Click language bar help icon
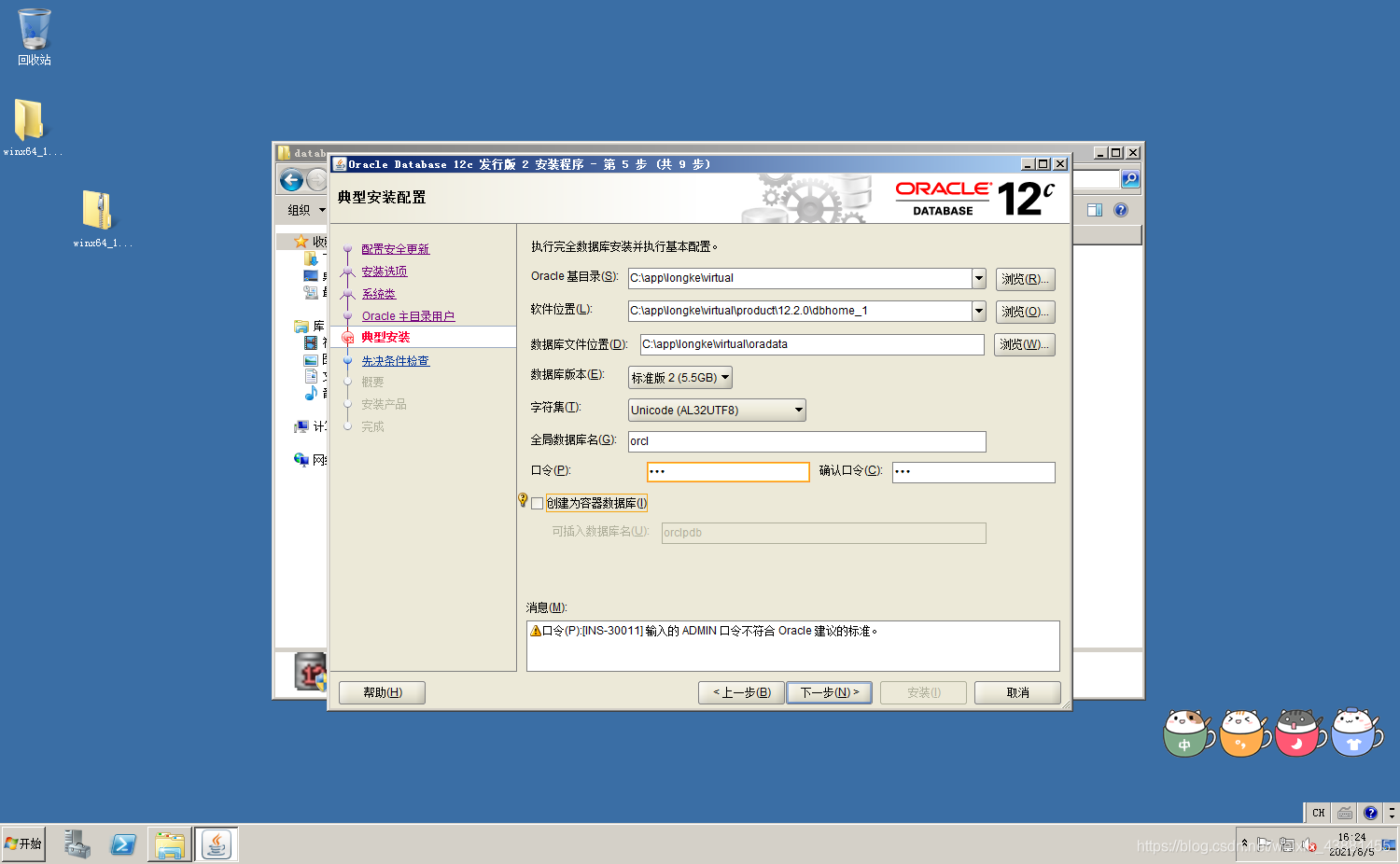Image resolution: width=1400 pixels, height=864 pixels. click(1370, 813)
